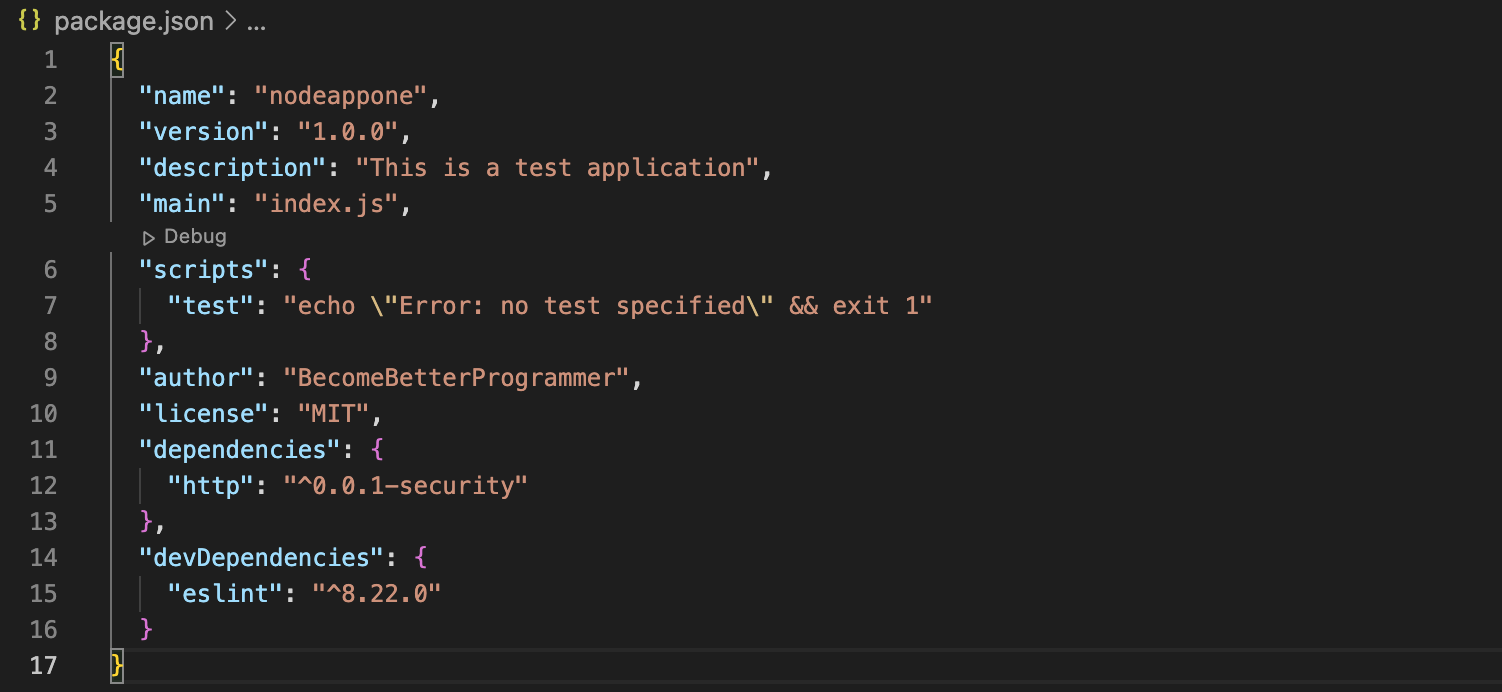Click the JSON braces file icon in breadcrumb
The width and height of the screenshot is (1502, 692).
tap(30, 21)
